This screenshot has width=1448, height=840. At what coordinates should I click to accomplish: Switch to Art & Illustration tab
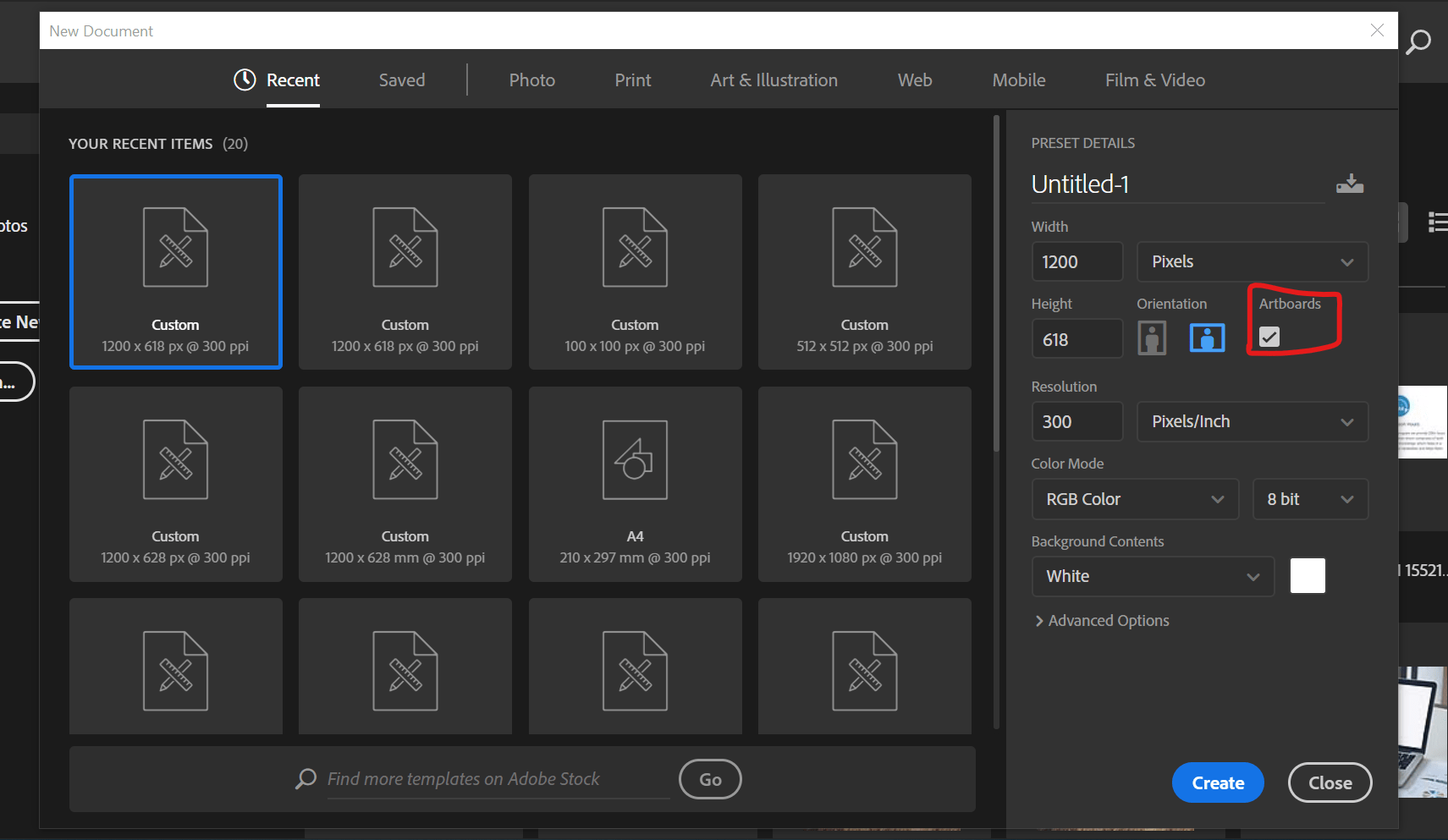774,80
